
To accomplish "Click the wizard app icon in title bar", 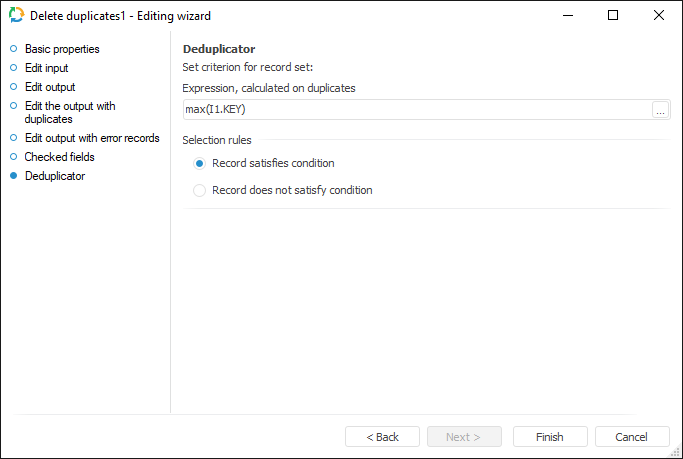I will [x=16, y=16].
